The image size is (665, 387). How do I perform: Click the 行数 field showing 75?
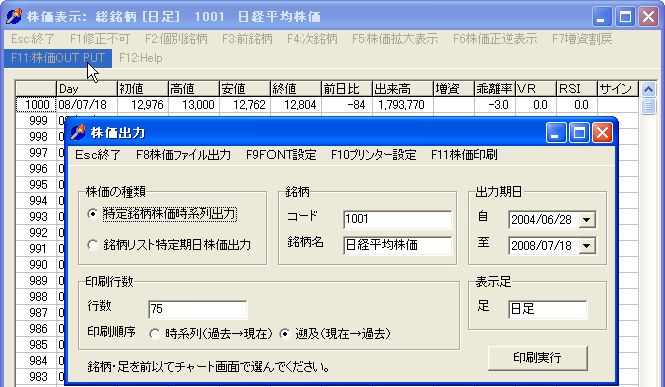pos(198,309)
